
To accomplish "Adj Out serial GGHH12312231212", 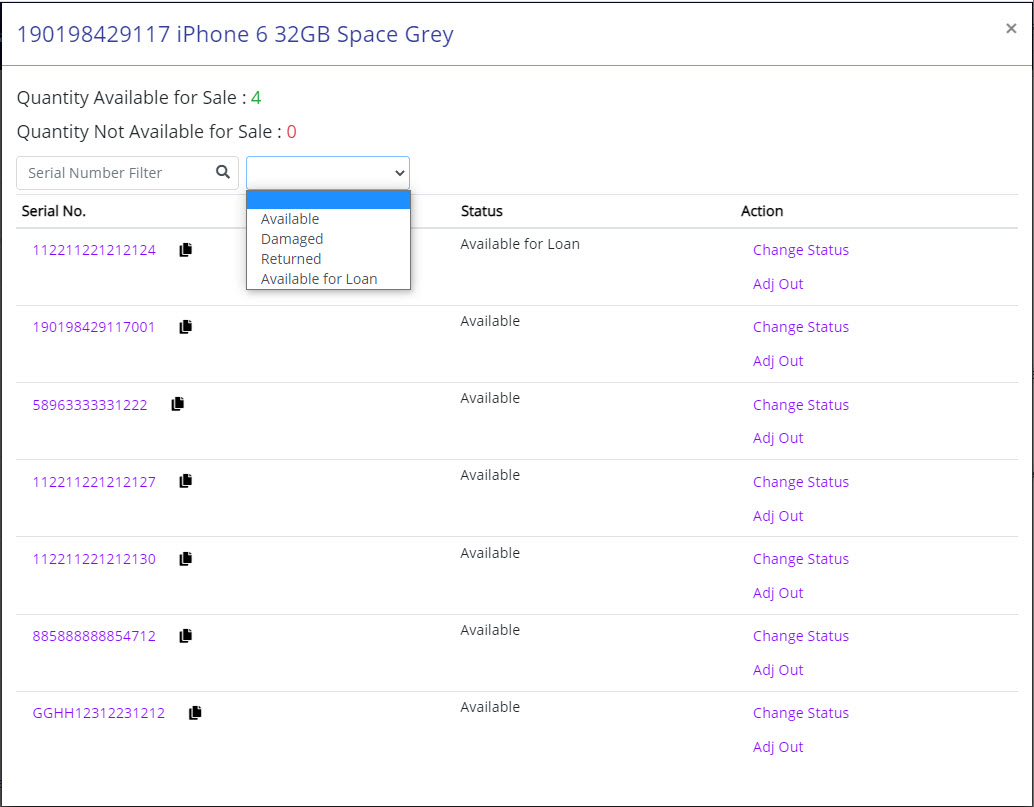I will 778,748.
